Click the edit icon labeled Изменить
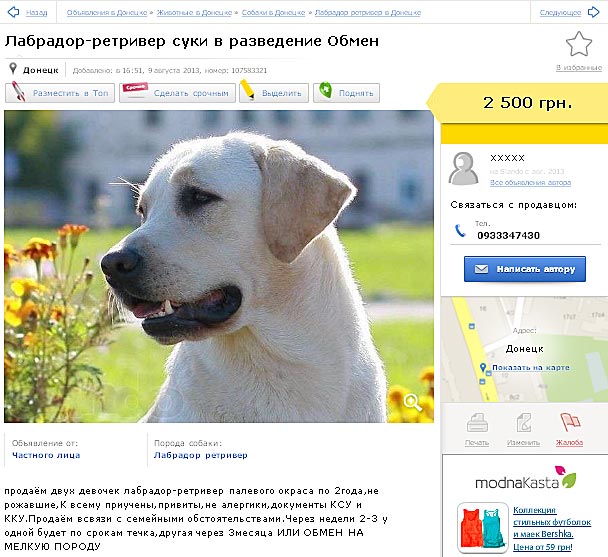608x557 pixels. click(523, 423)
